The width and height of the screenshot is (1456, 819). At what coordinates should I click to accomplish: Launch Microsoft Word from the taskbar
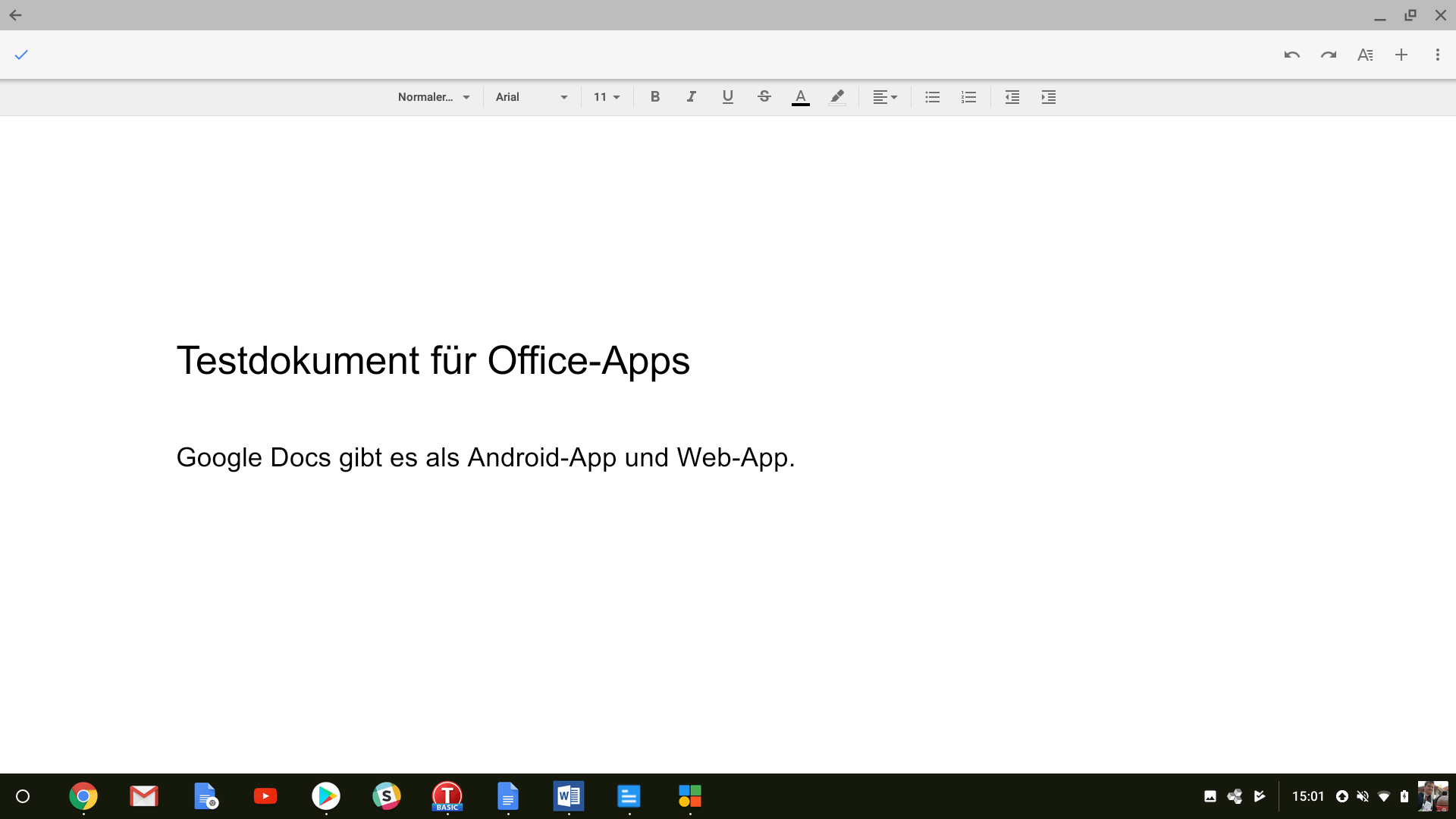click(x=568, y=795)
